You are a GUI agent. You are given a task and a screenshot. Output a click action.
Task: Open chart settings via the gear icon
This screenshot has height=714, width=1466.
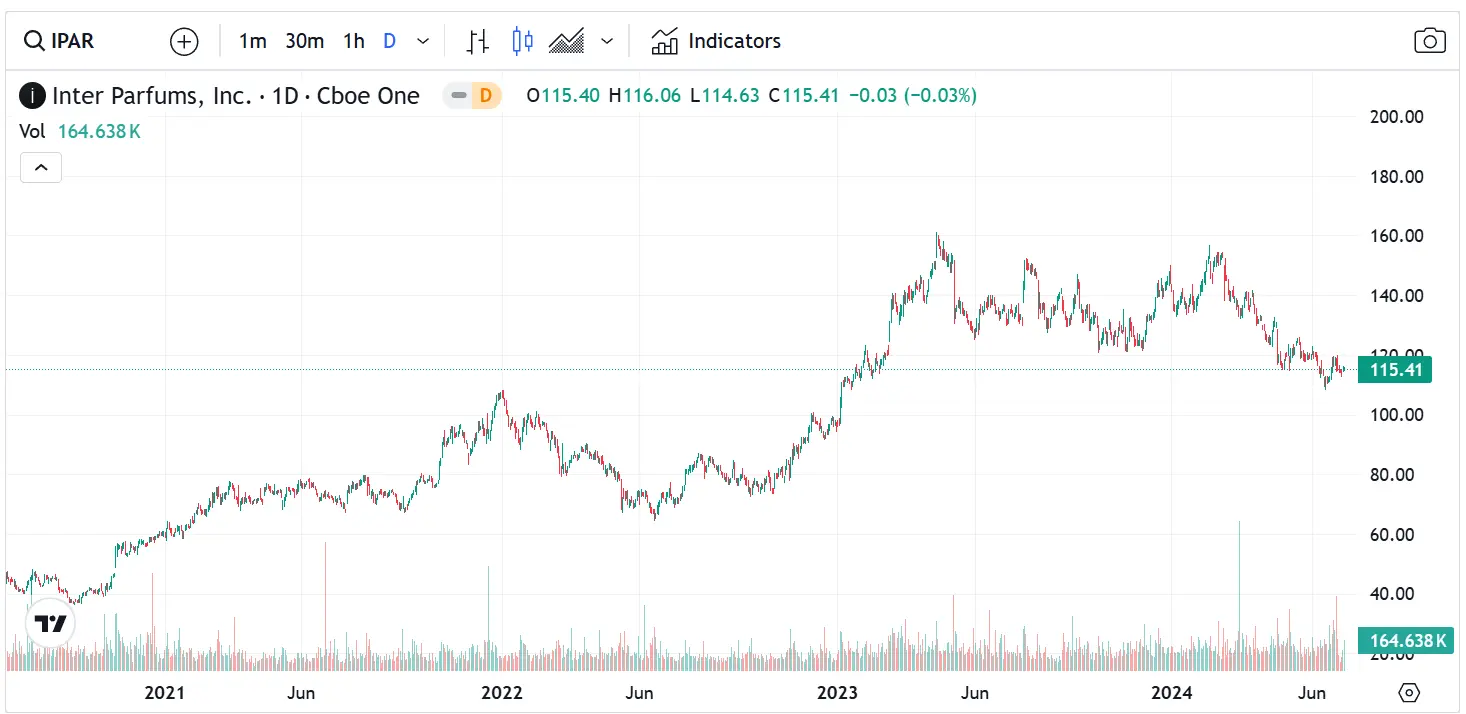[1409, 693]
